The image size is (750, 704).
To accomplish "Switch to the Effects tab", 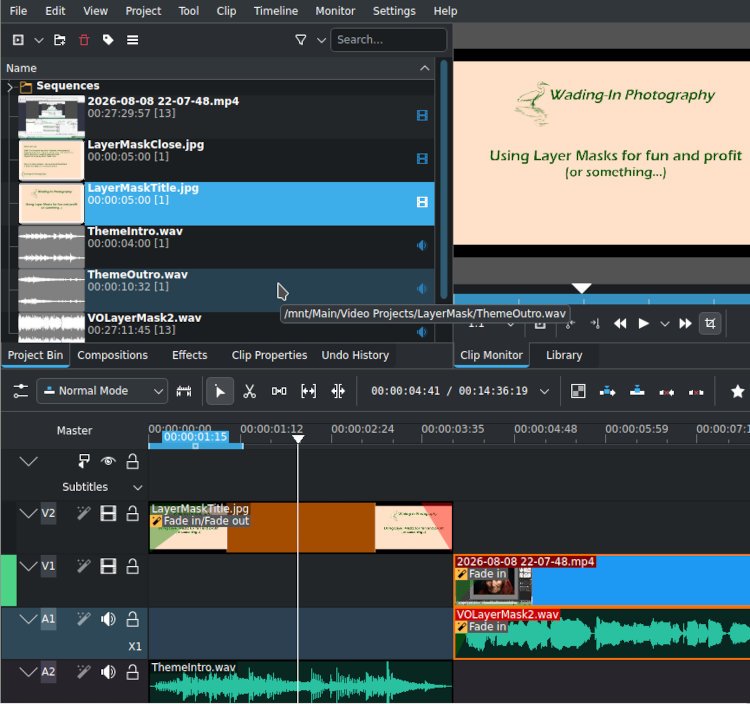I will pos(189,355).
